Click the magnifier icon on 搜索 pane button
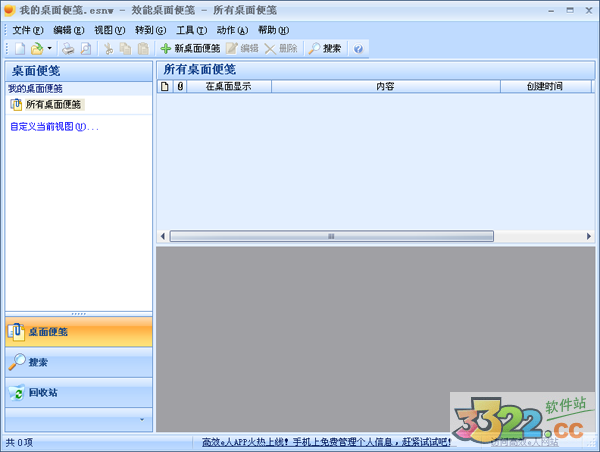This screenshot has height=452, width=600. [x=17, y=362]
